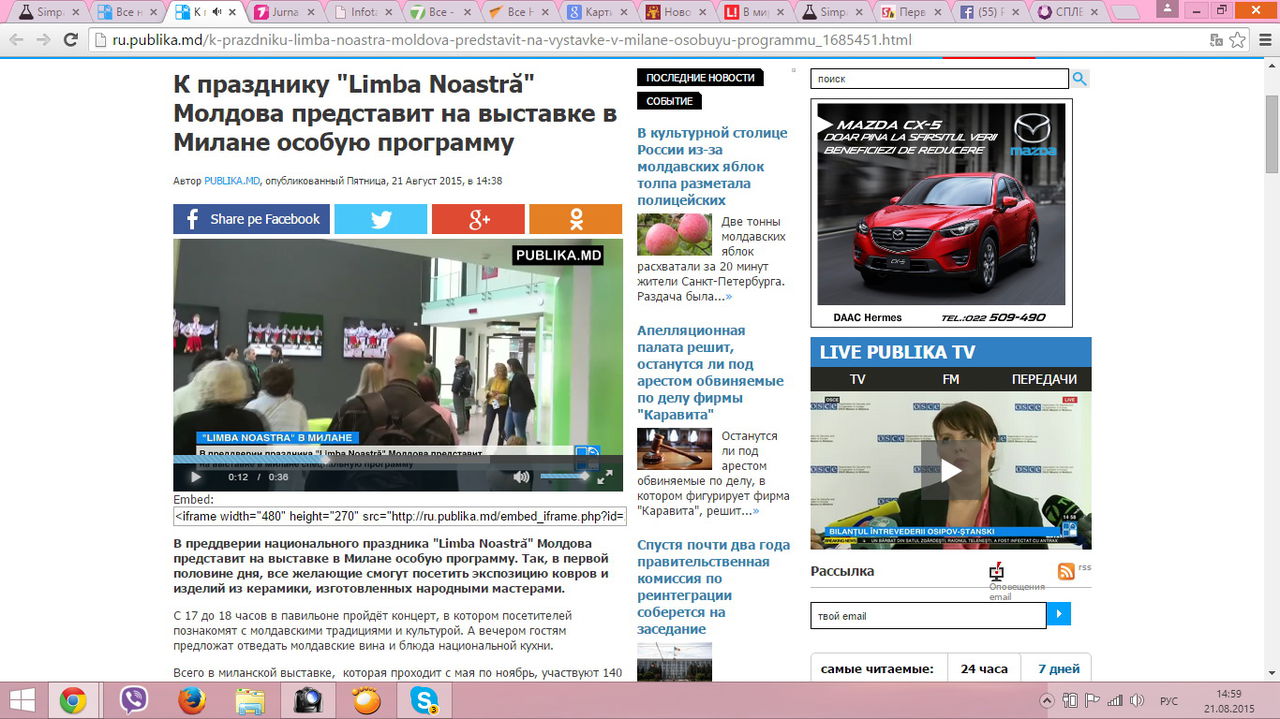The image size is (1280, 719).
Task: Share article on Twitter
Action: point(380,219)
